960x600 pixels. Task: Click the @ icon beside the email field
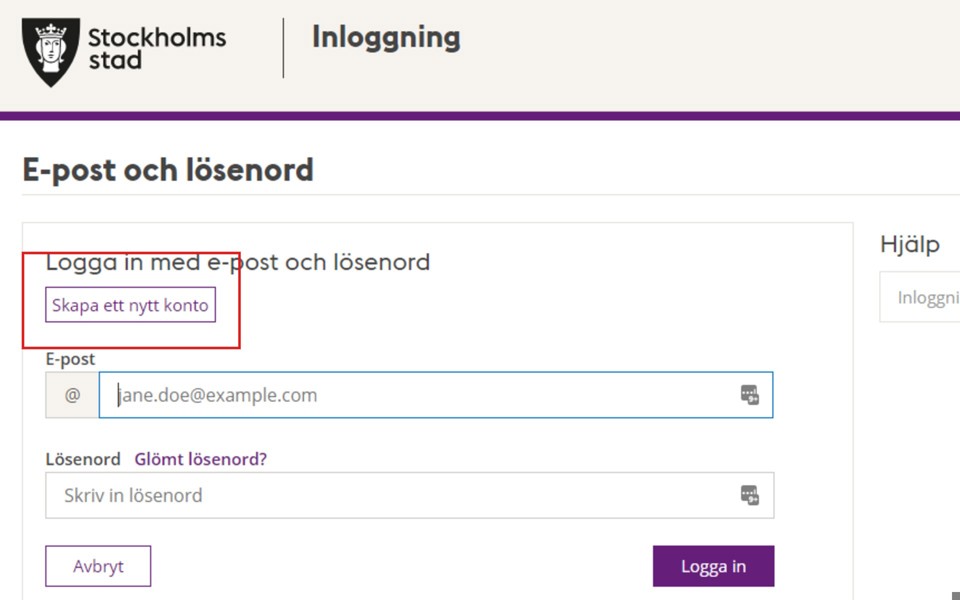(72, 395)
